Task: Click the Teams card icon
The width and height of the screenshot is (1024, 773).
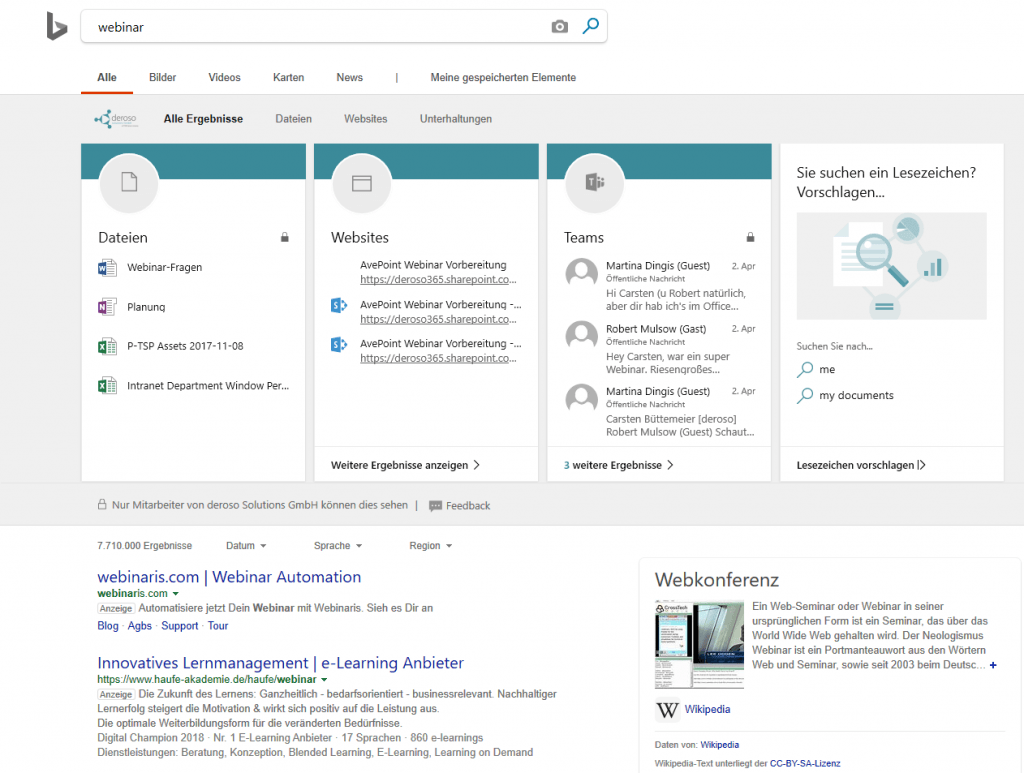Action: pos(594,183)
